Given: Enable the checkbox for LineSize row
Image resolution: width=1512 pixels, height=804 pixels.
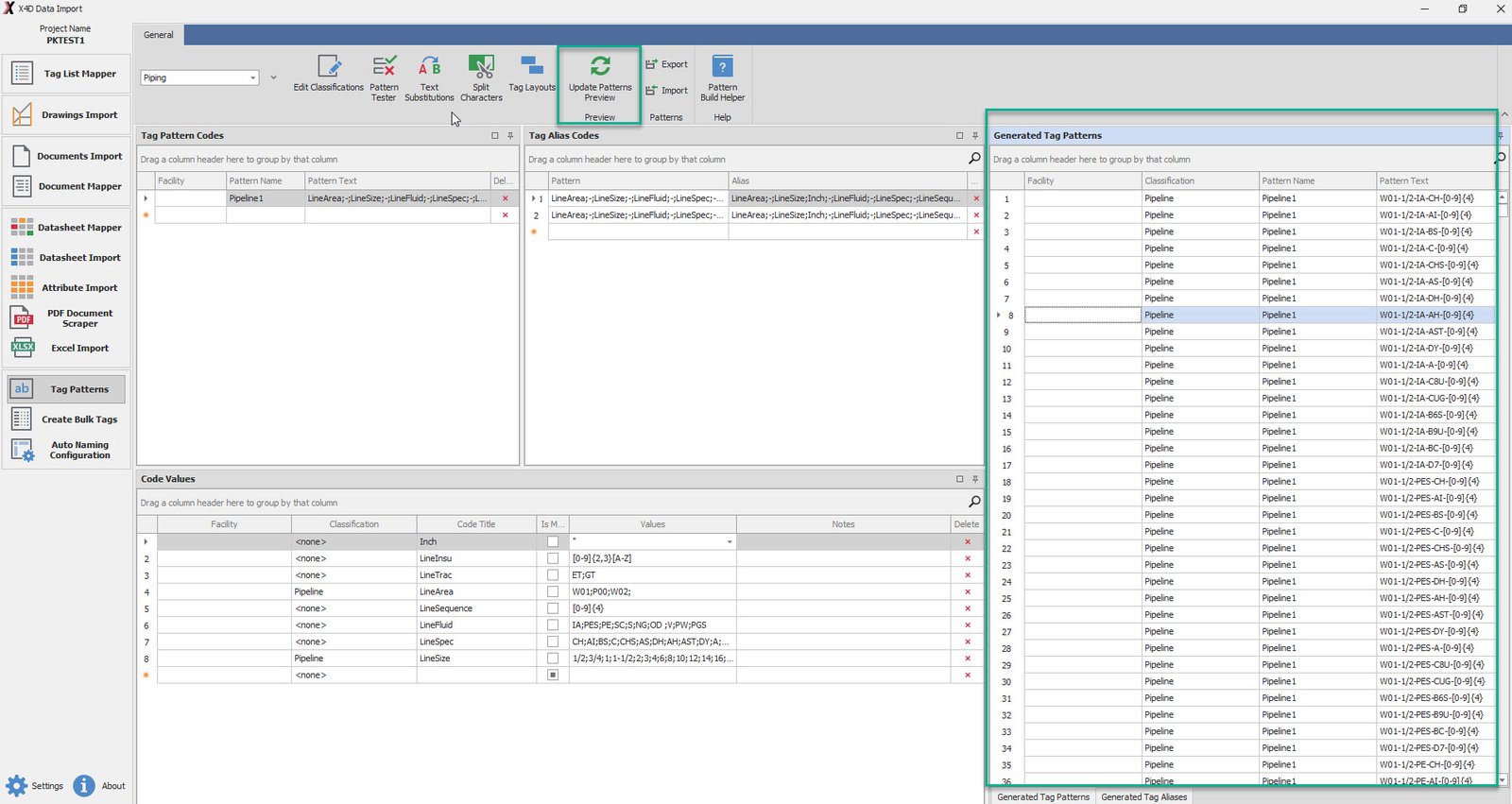Looking at the screenshot, I should pos(553,659).
